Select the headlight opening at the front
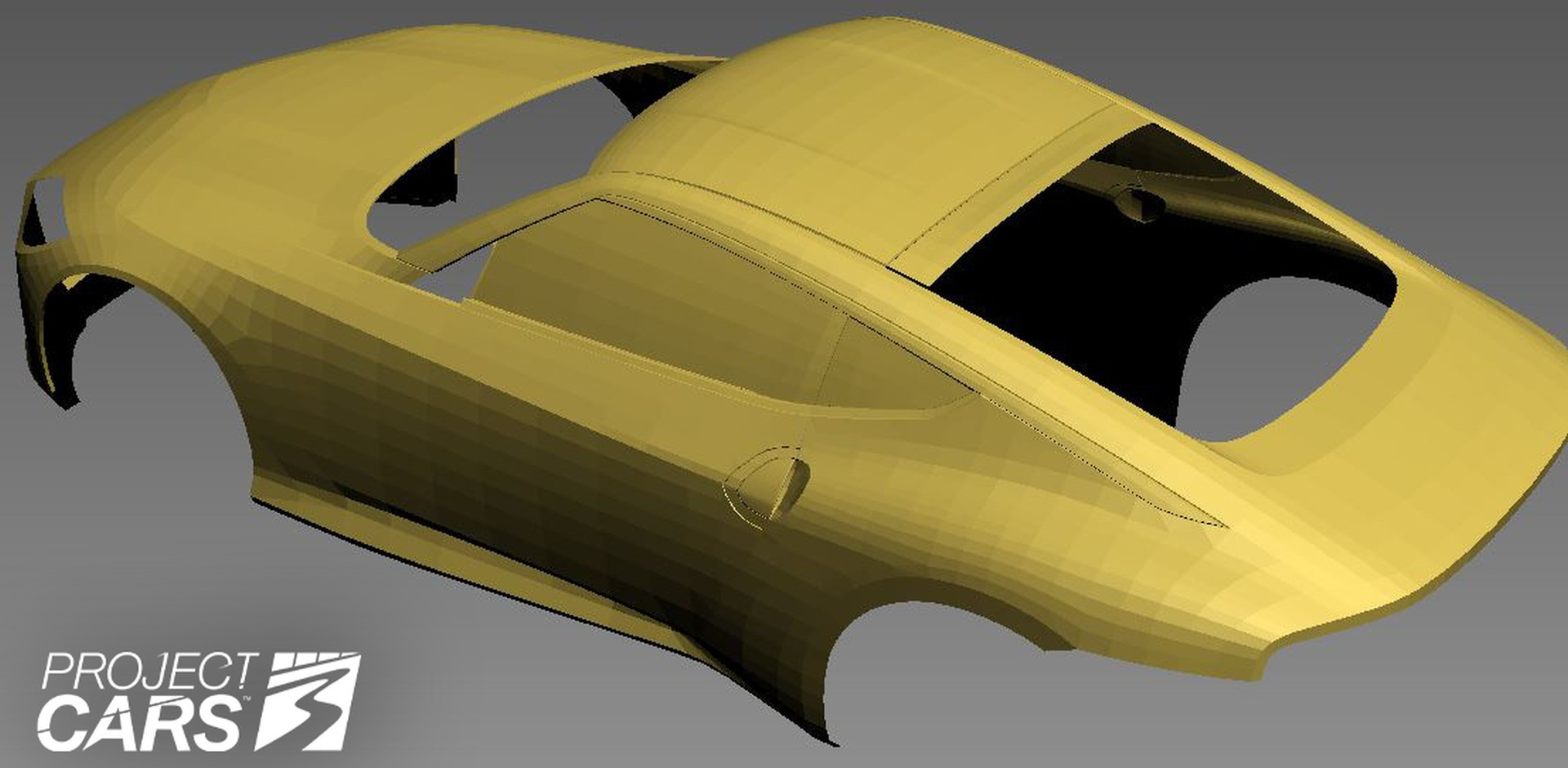This screenshot has width=1568, height=768. [41, 212]
